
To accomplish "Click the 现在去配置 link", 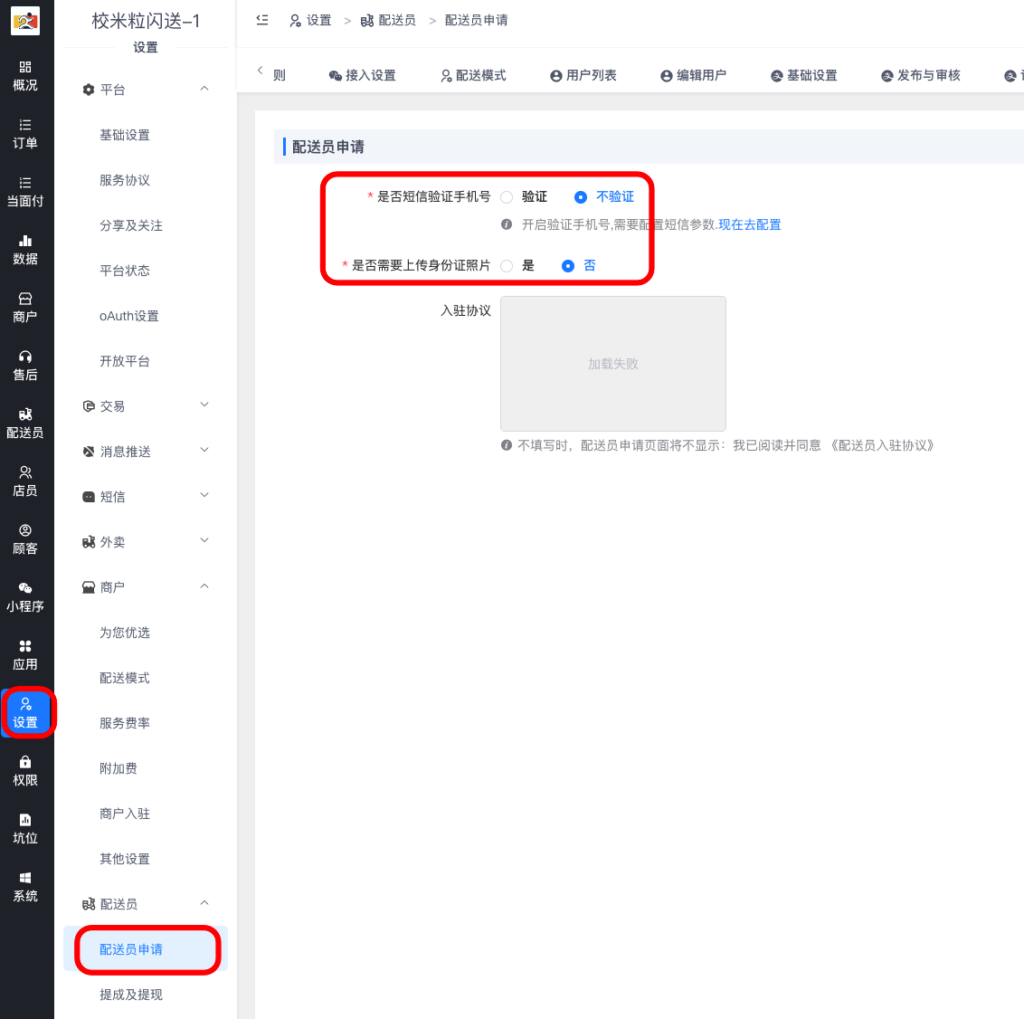I will [749, 225].
